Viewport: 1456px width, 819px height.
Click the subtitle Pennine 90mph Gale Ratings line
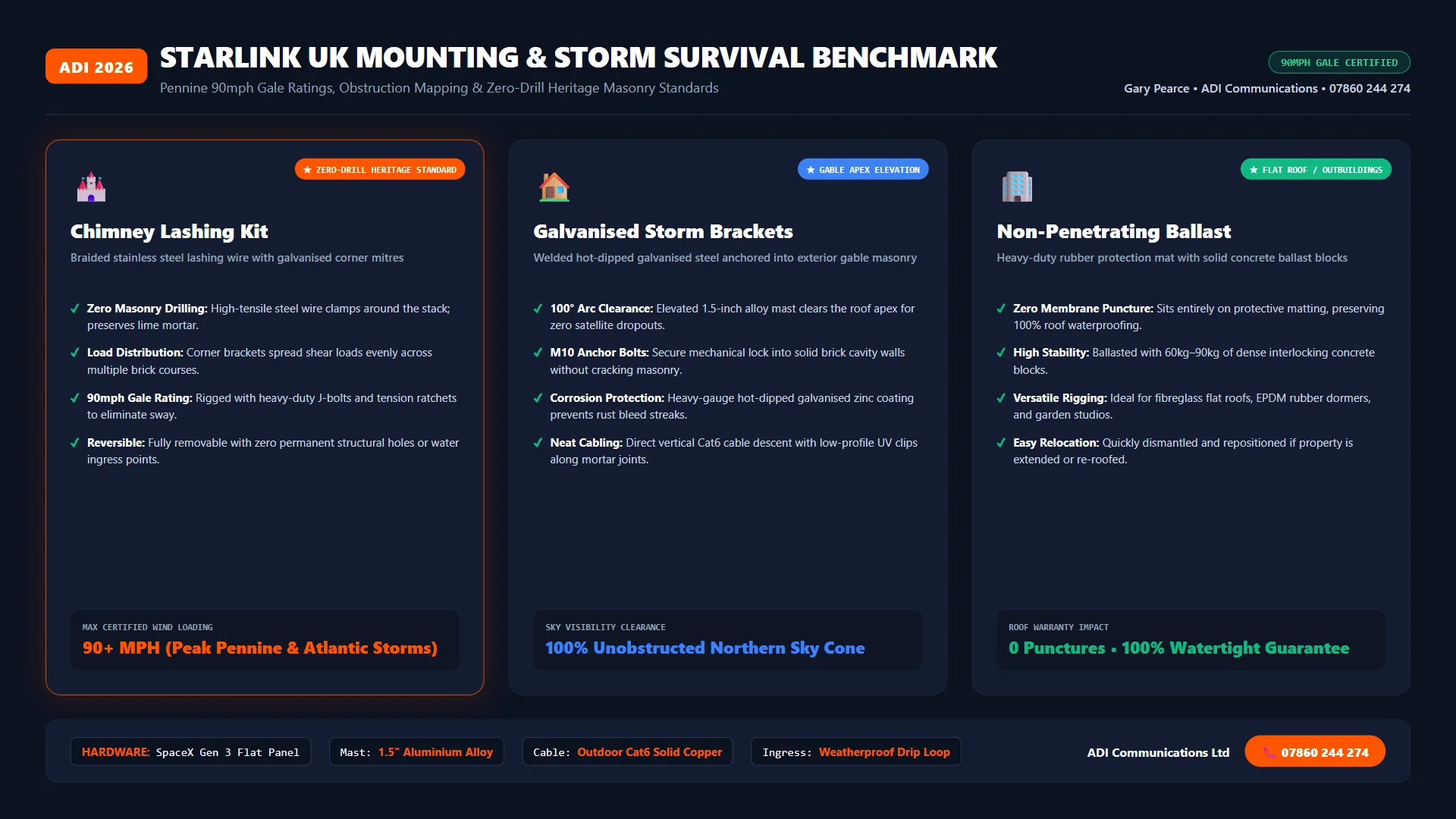(x=439, y=88)
